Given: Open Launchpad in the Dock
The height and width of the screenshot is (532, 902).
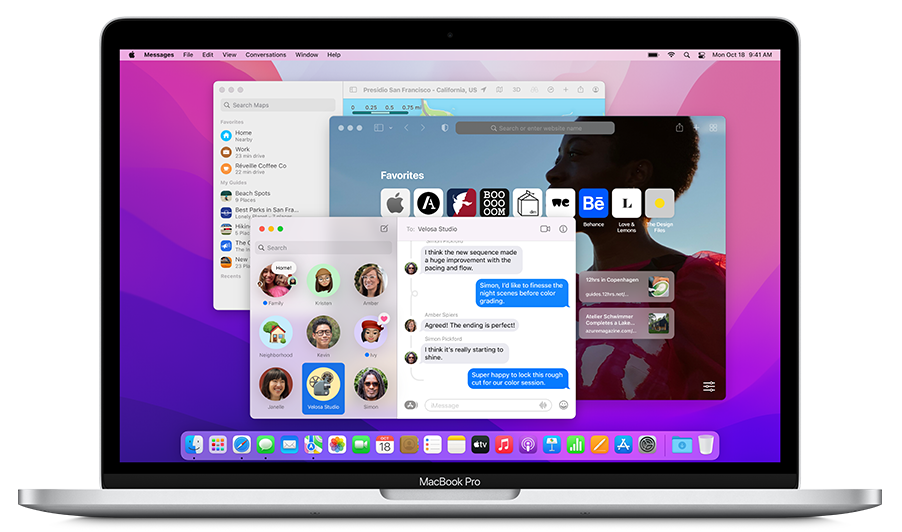Looking at the screenshot, I should pyautogui.click(x=217, y=445).
